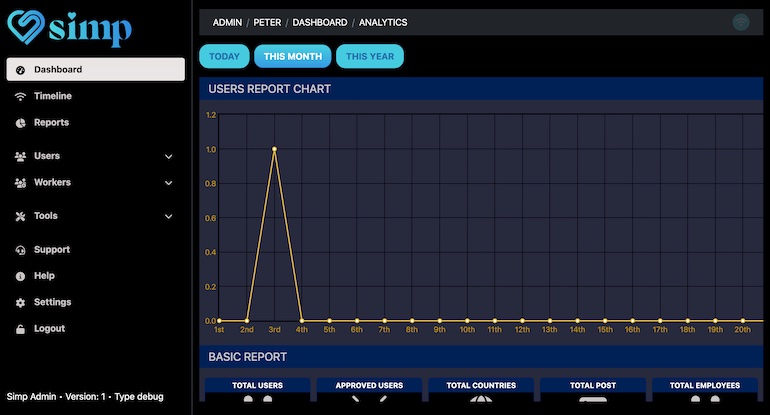Click the round icon in top-right header

741,22
